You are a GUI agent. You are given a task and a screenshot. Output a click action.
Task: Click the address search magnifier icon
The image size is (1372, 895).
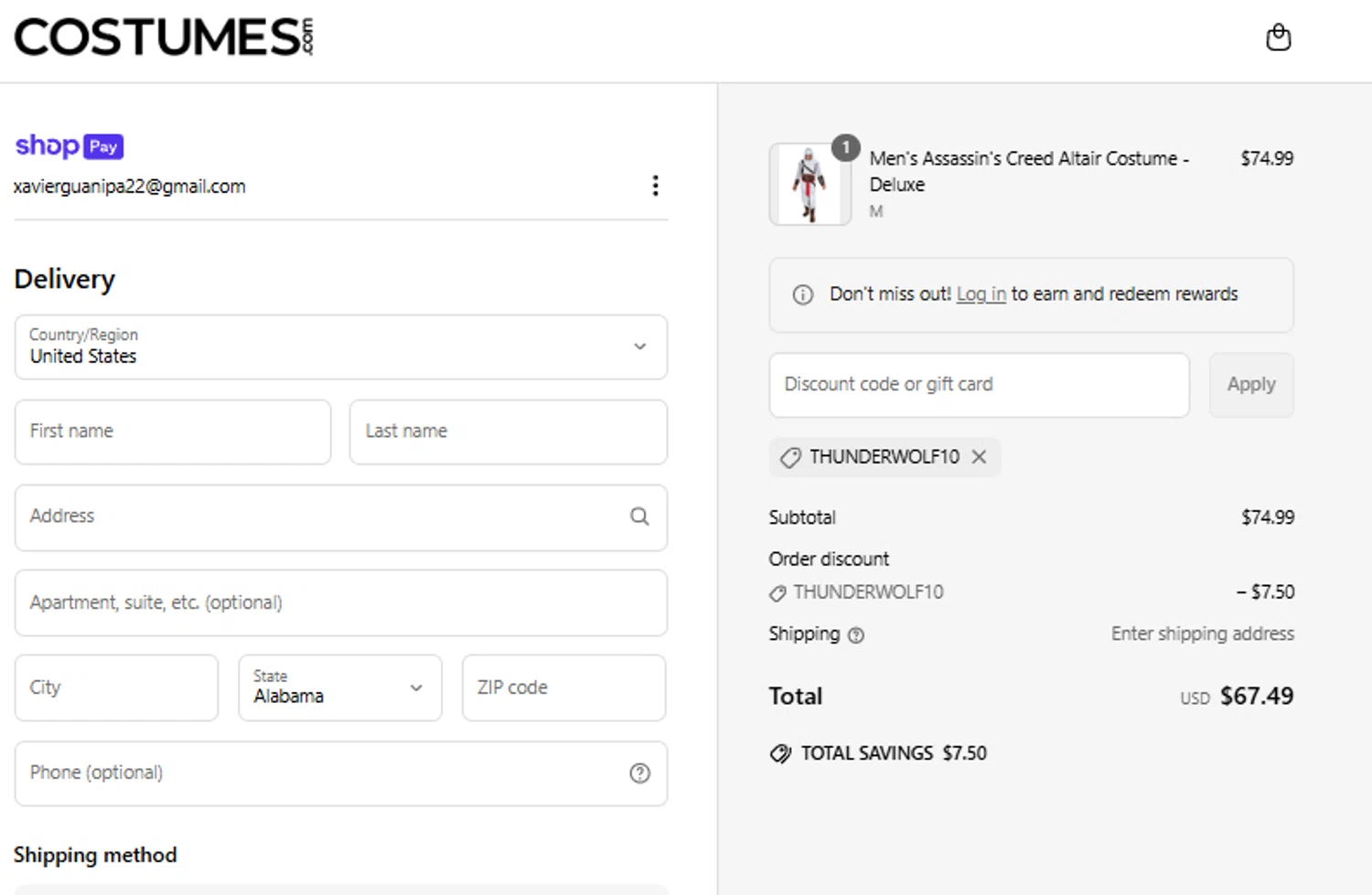(x=639, y=517)
